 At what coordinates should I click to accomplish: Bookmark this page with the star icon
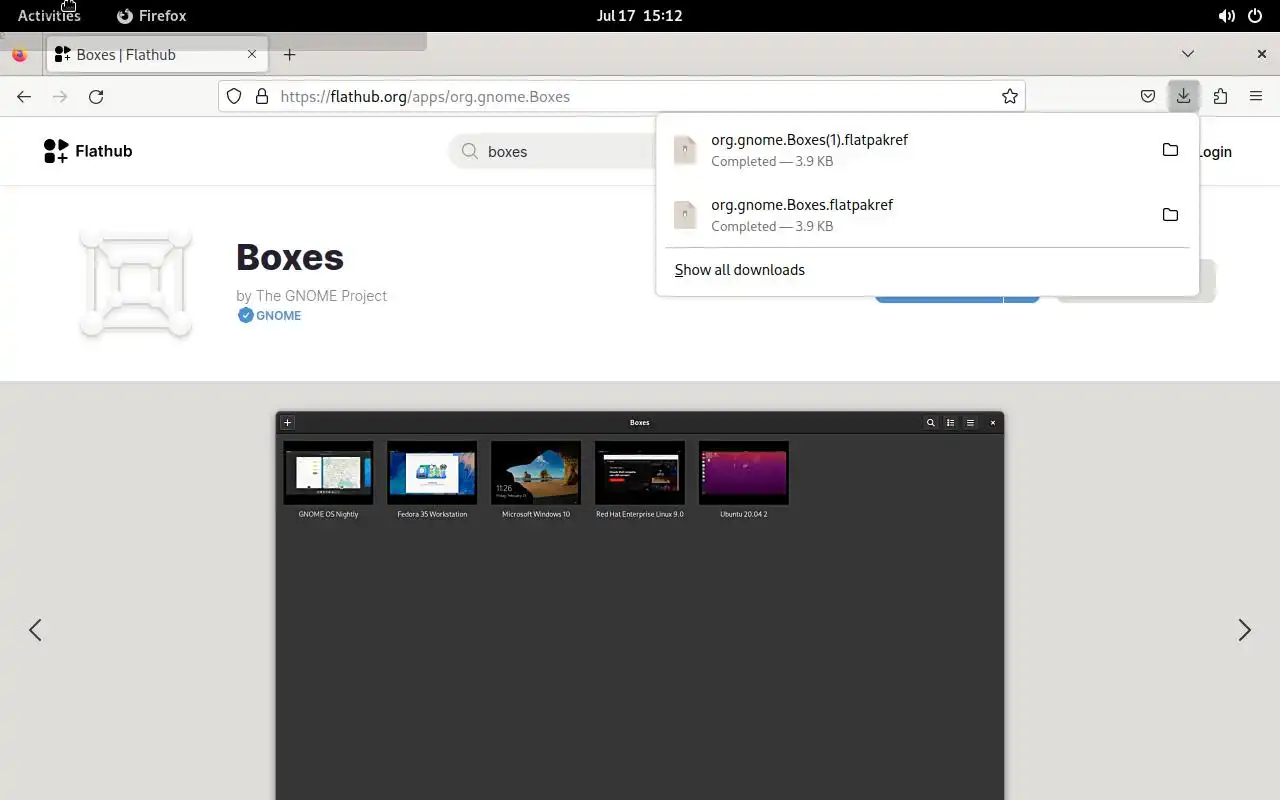click(x=1010, y=96)
